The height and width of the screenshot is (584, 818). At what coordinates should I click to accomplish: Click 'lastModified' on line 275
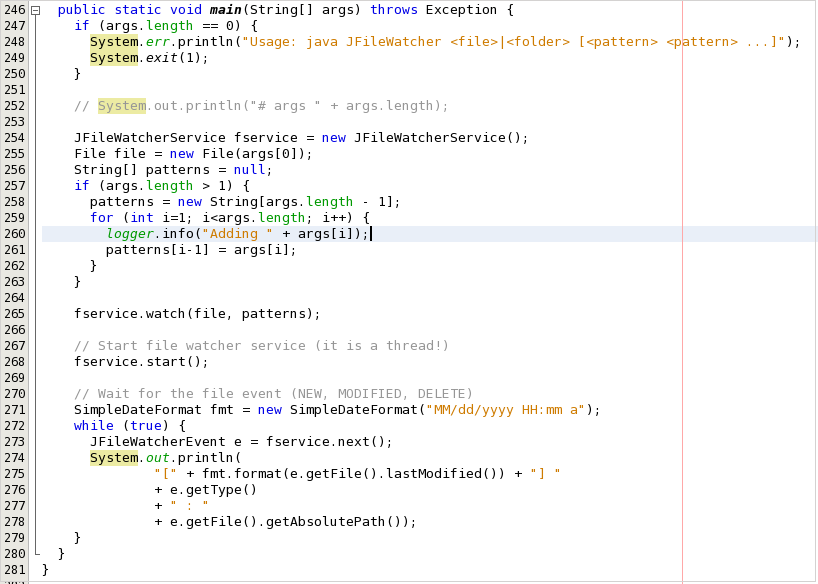(x=434, y=474)
